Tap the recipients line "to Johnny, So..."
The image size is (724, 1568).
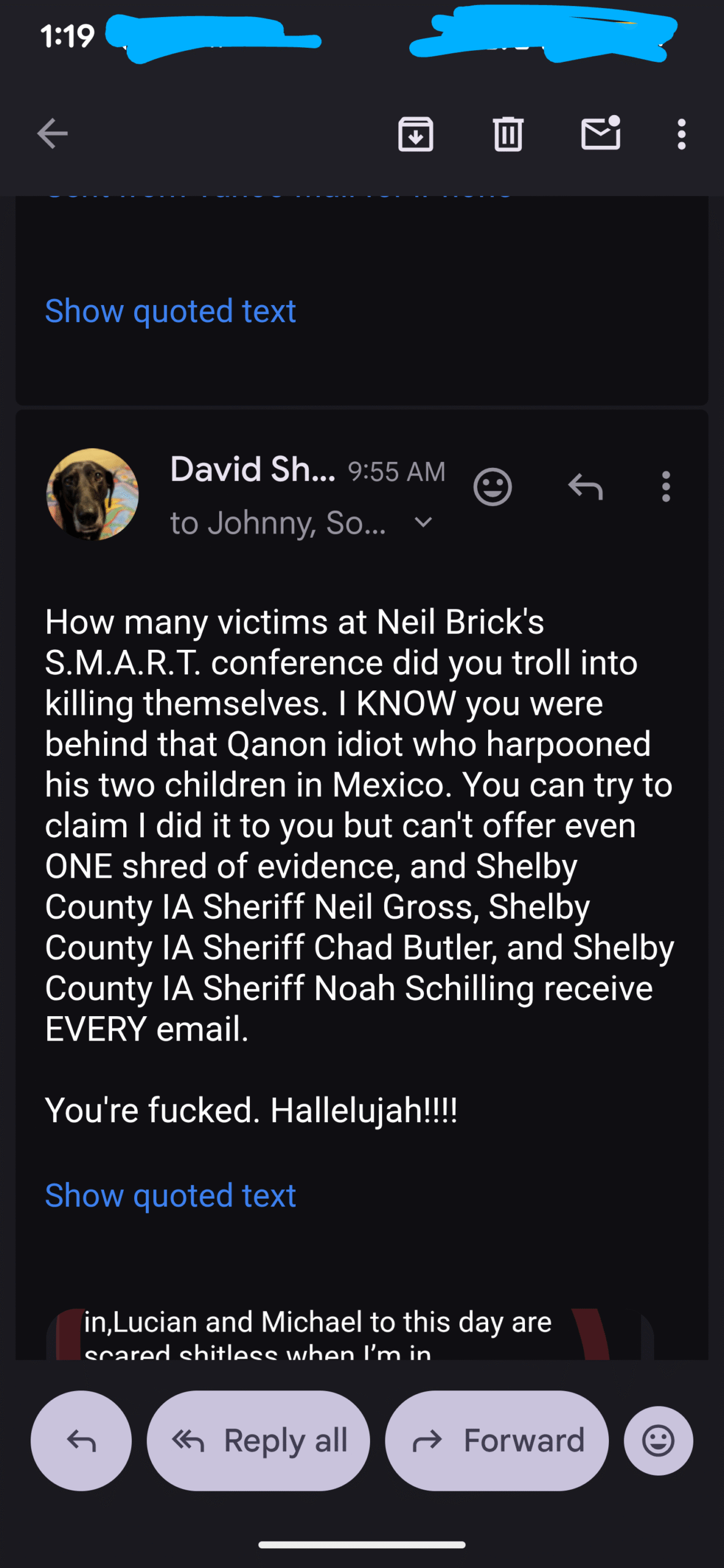coord(278,523)
